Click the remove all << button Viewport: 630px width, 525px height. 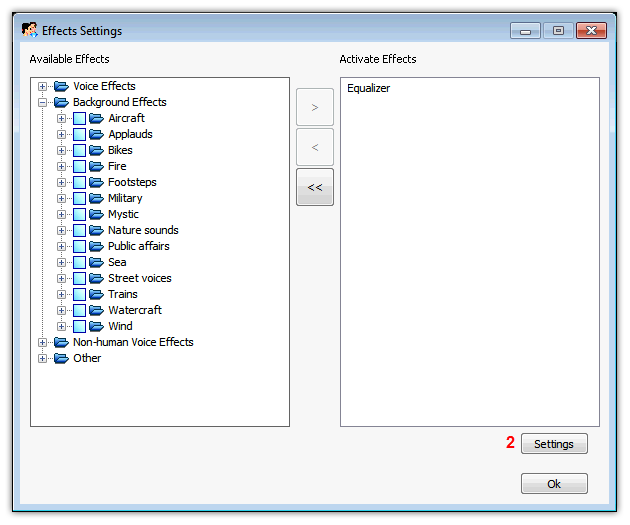pyautogui.click(x=315, y=187)
